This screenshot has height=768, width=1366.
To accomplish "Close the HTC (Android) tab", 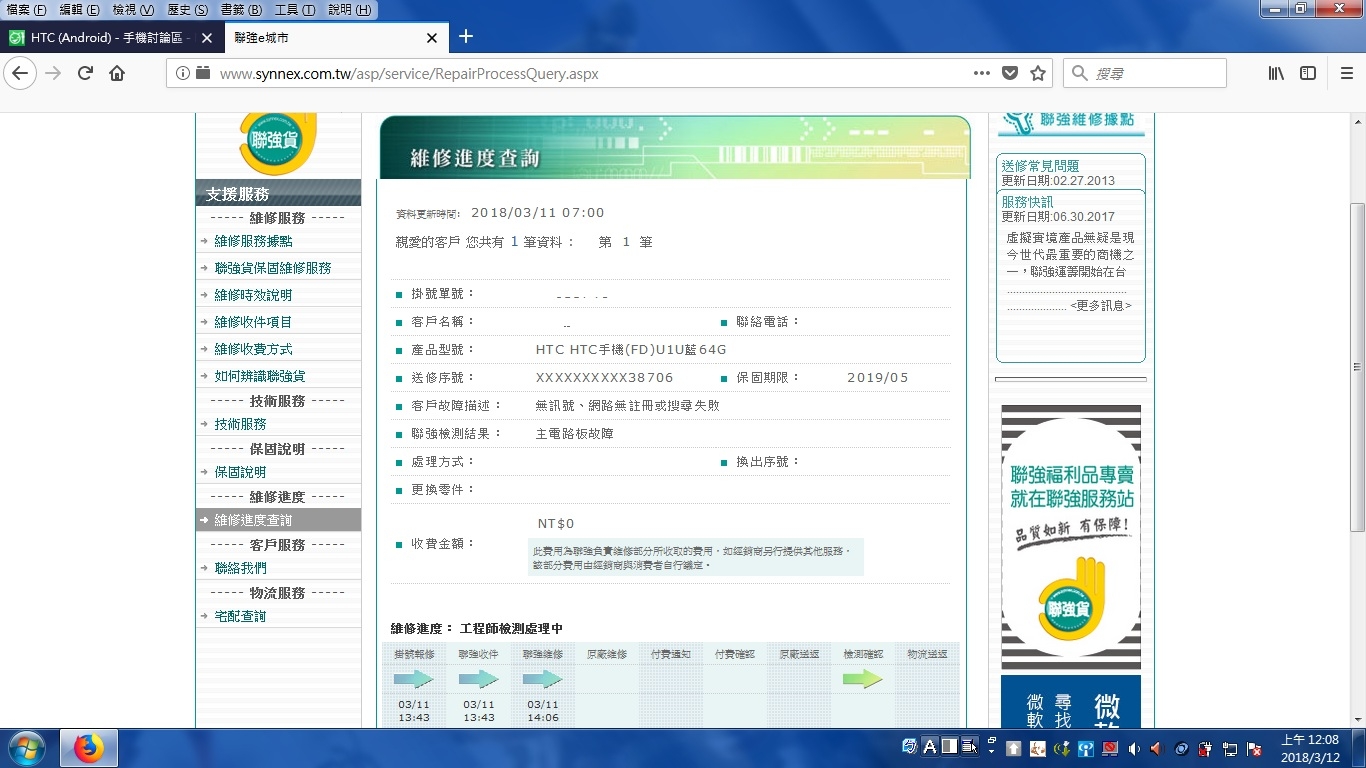I will 207,38.
